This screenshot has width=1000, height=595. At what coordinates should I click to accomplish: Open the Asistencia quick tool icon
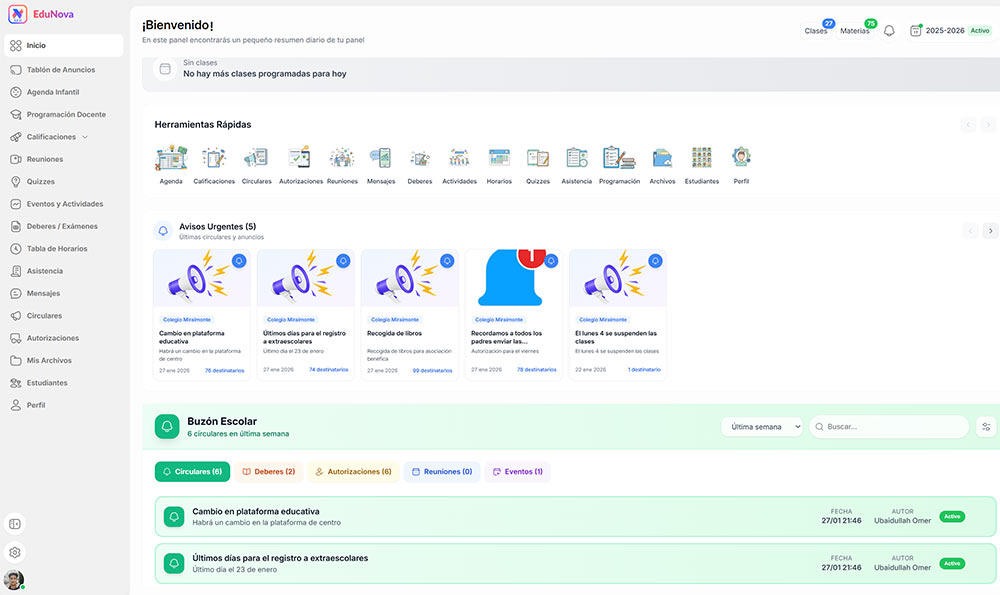coord(576,159)
